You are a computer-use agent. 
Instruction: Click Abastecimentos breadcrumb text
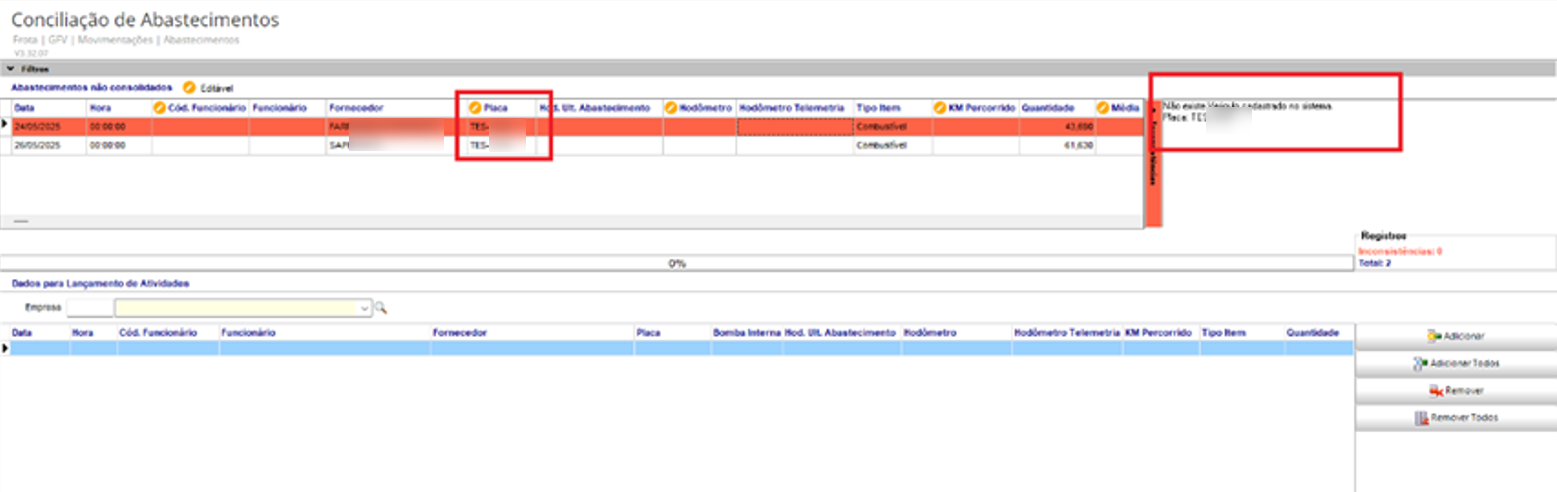201,39
